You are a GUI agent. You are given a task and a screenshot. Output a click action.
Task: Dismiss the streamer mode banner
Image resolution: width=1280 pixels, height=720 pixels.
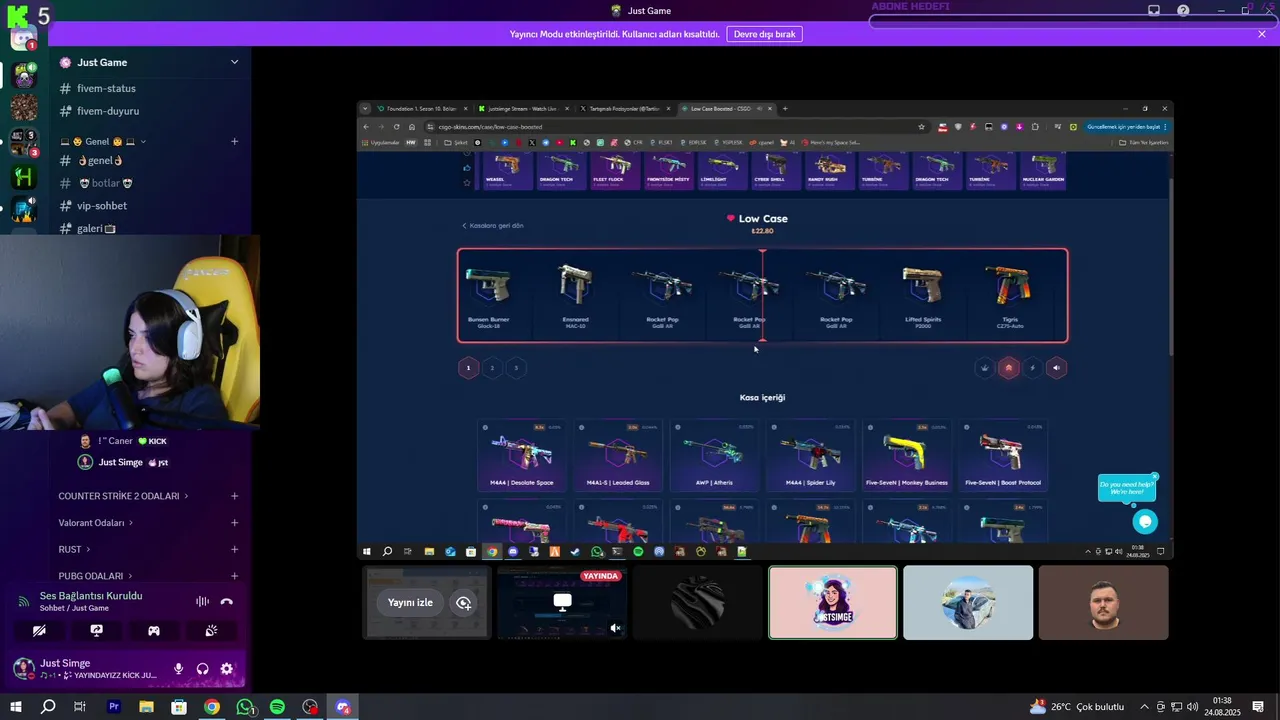[1262, 34]
